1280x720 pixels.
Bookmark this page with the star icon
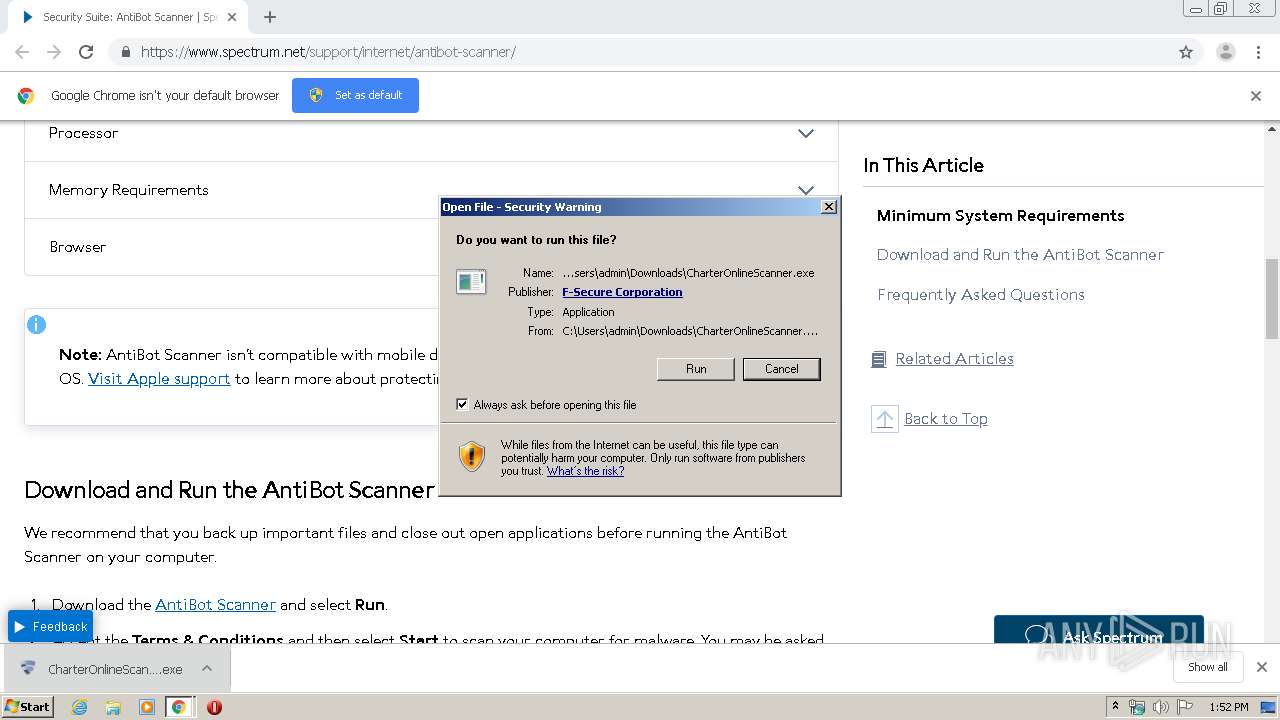pos(1186,52)
